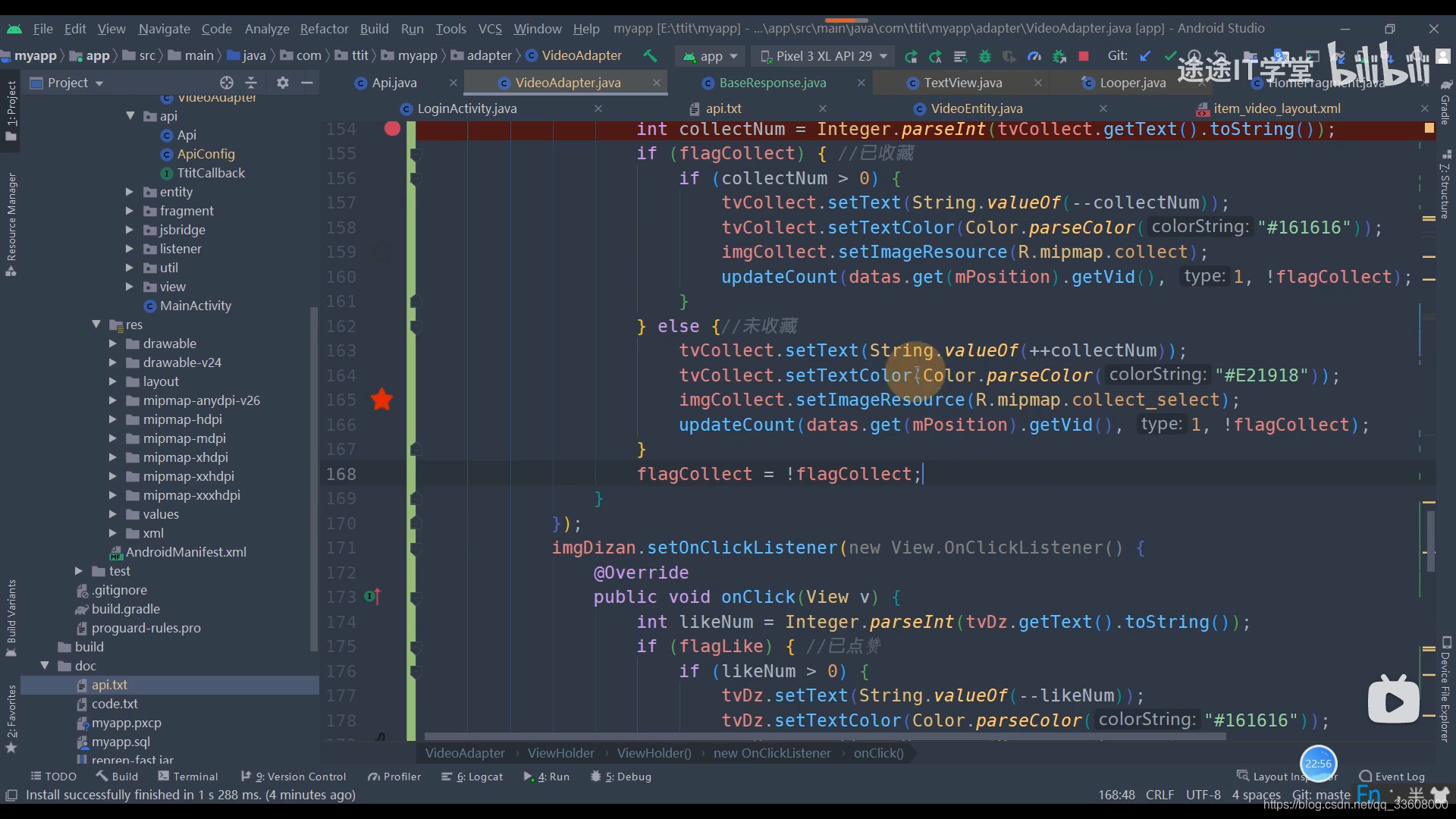Open the VCS menu
1456x819 pixels.
[x=490, y=29]
